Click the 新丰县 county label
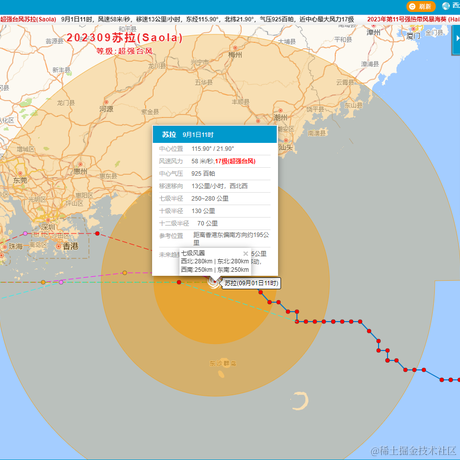 click(61, 70)
